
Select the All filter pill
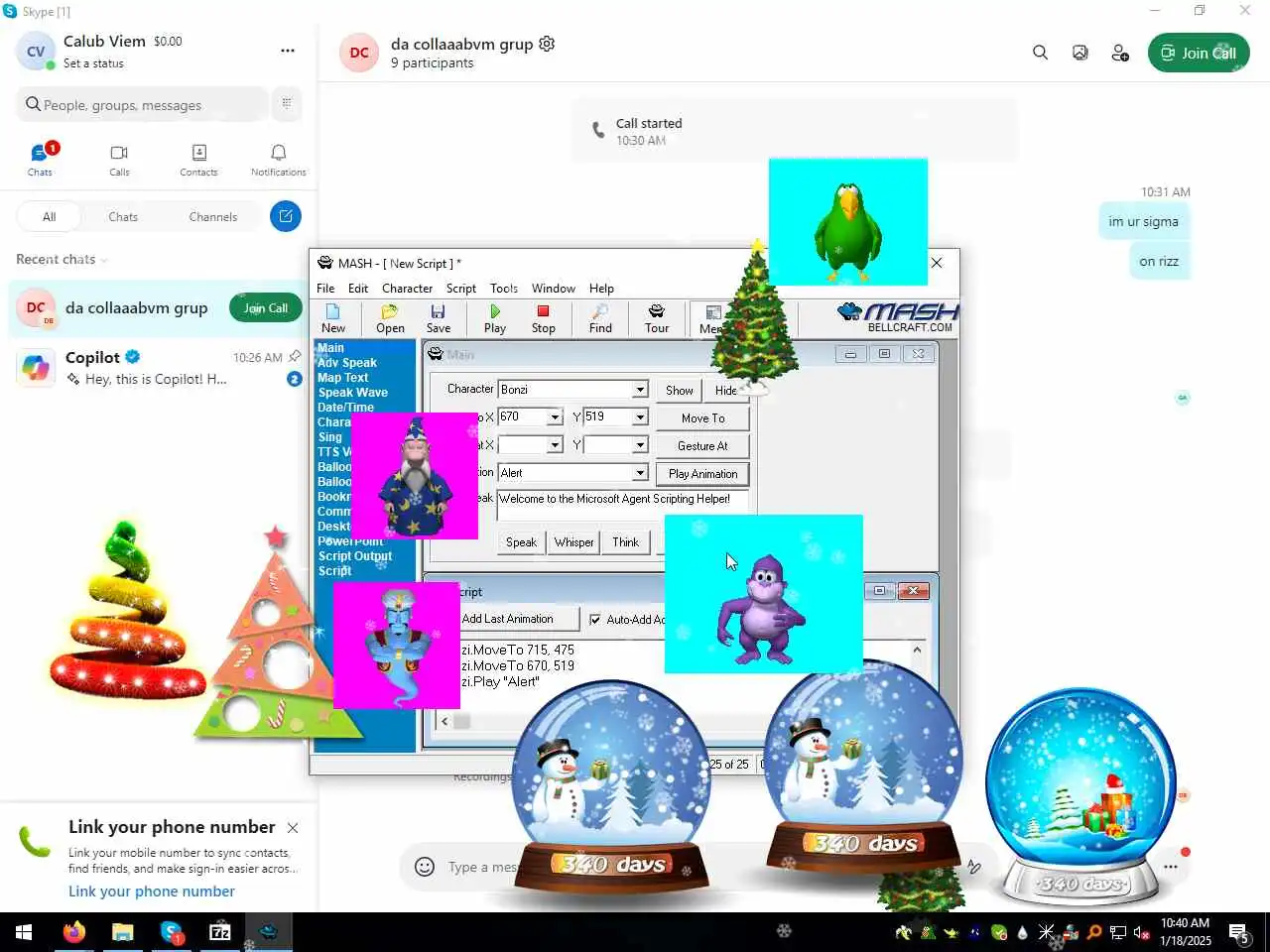coord(49,216)
